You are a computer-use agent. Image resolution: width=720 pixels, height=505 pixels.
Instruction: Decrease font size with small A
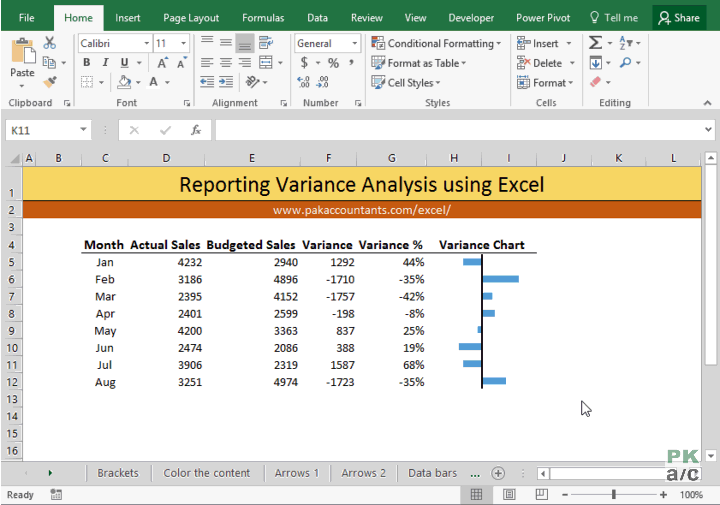[x=182, y=62]
